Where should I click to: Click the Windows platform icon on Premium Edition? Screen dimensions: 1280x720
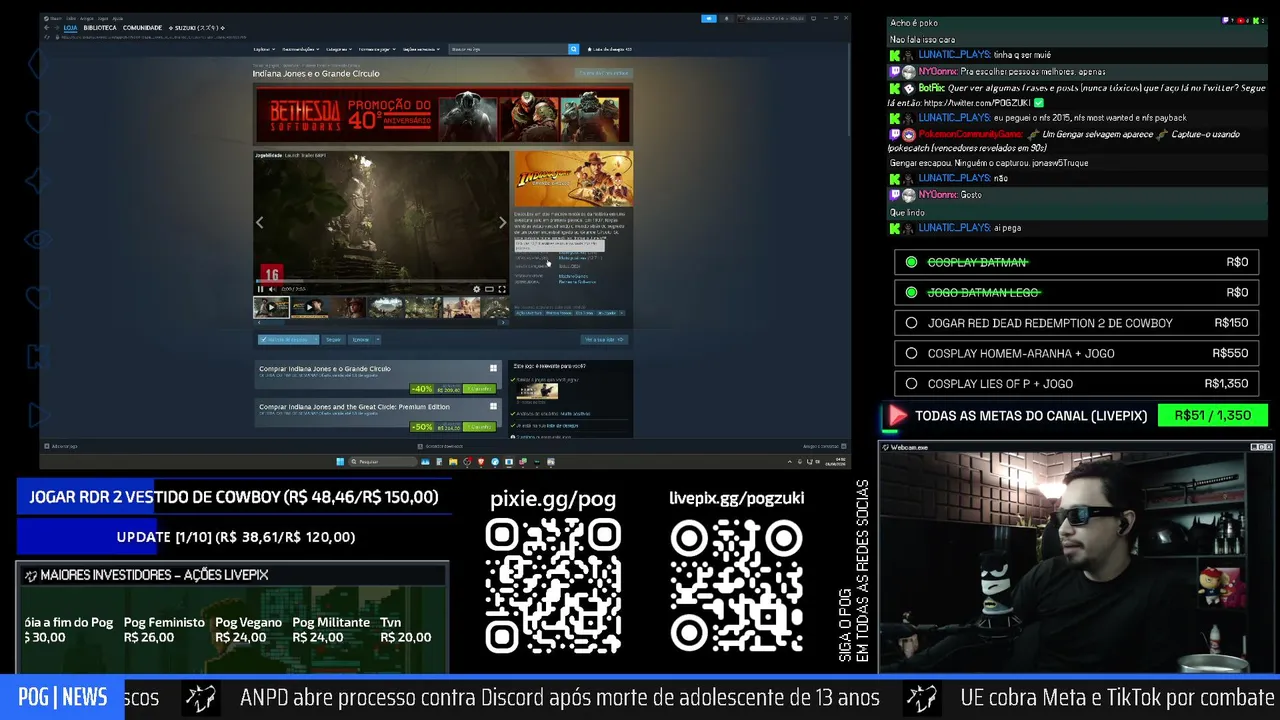coord(493,407)
